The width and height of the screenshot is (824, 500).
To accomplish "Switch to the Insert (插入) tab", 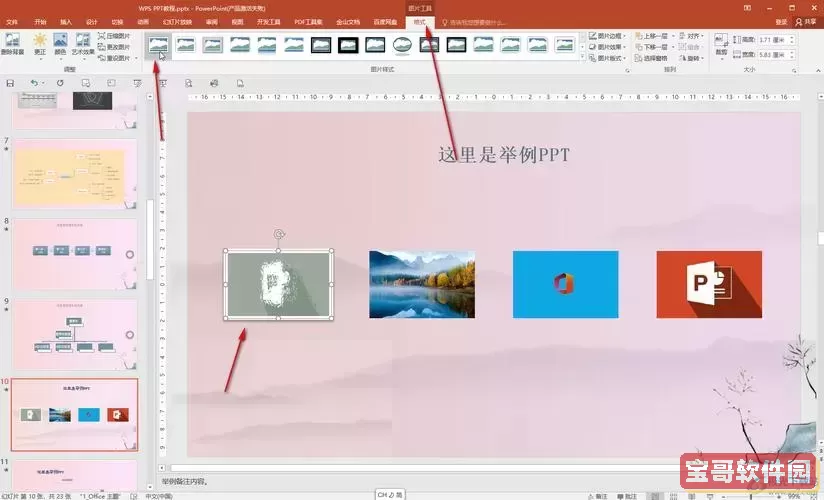I will (x=66, y=22).
